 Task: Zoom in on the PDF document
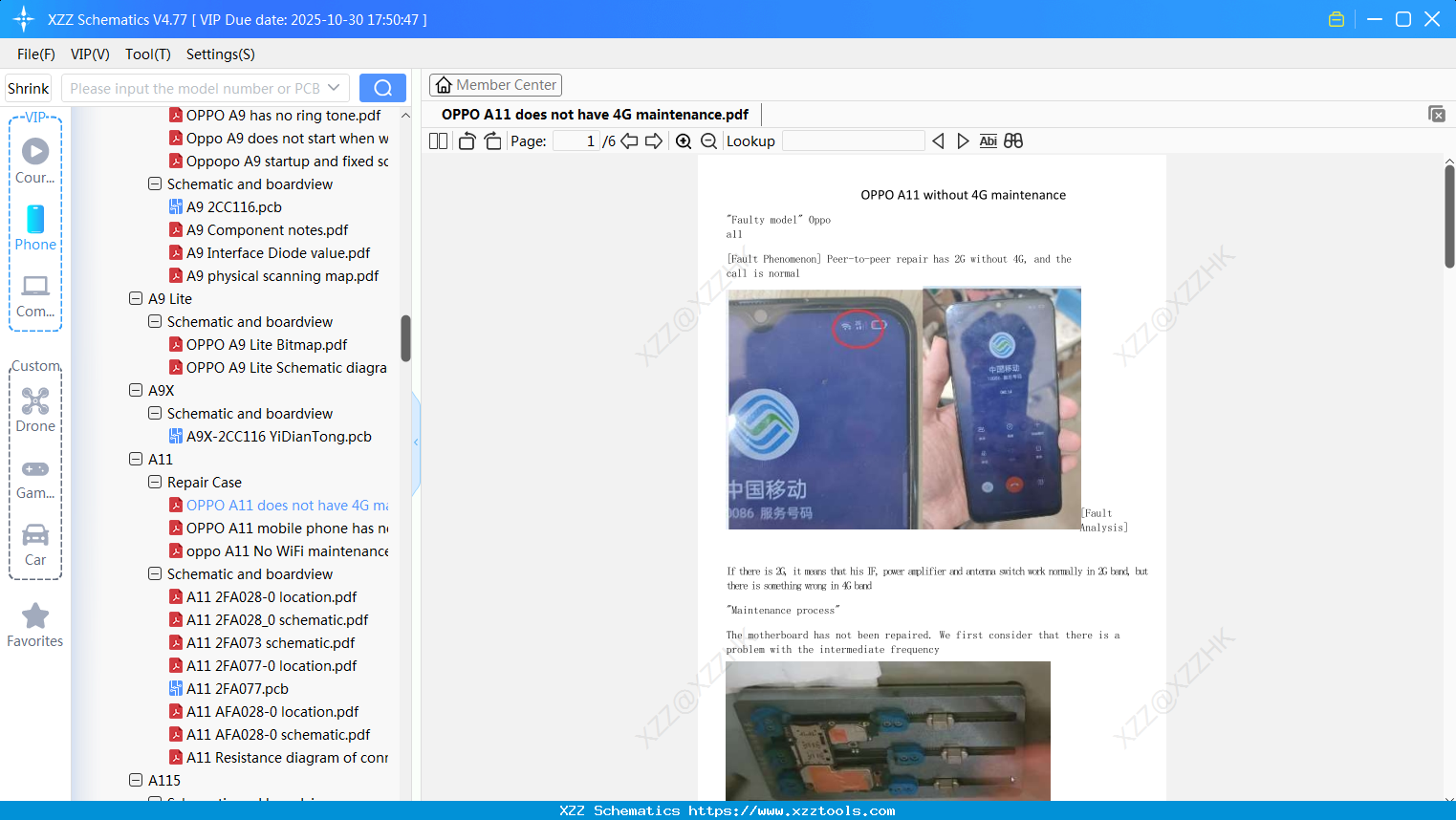coord(684,141)
